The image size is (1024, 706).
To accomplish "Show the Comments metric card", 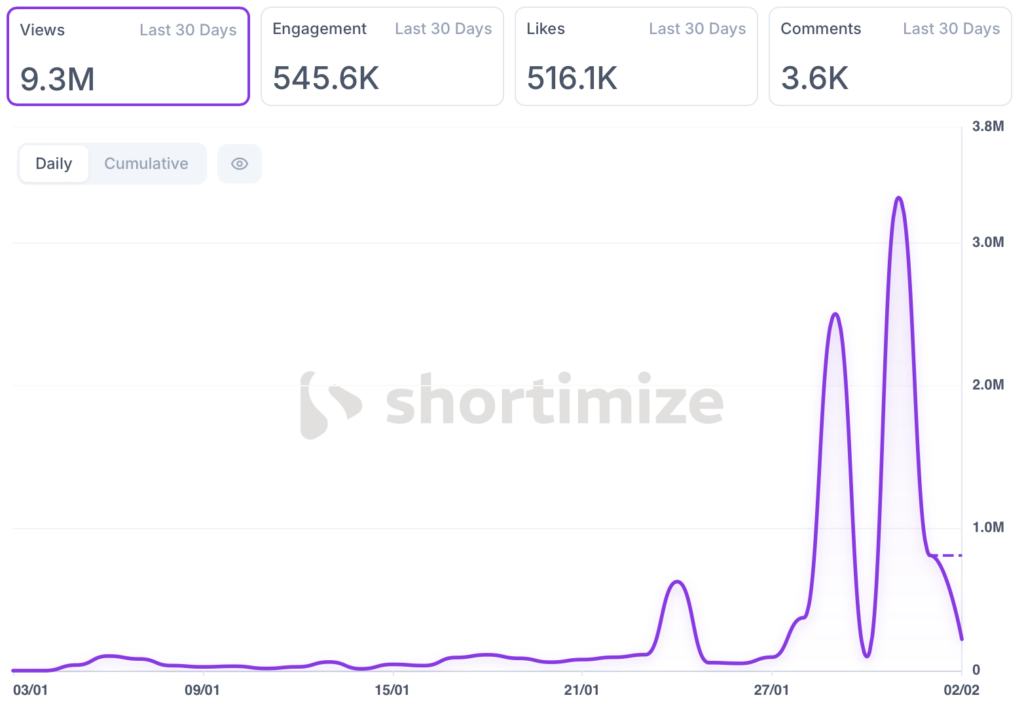I will coord(889,56).
